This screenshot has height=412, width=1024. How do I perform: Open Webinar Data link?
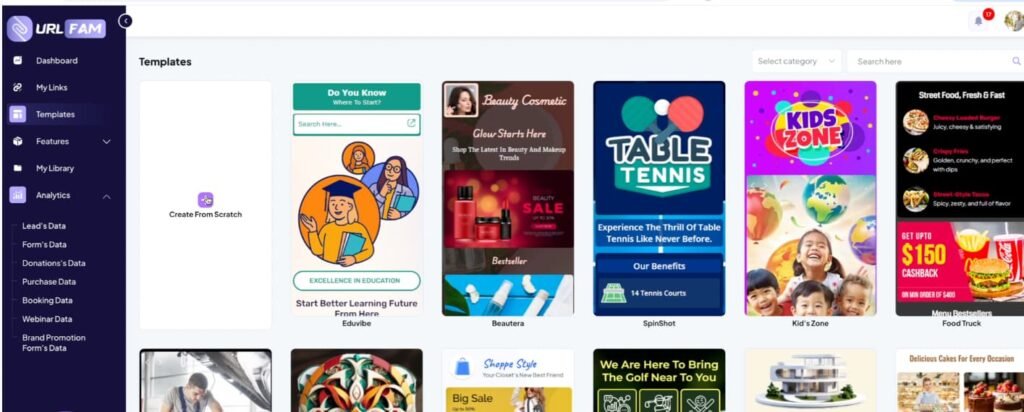point(47,319)
